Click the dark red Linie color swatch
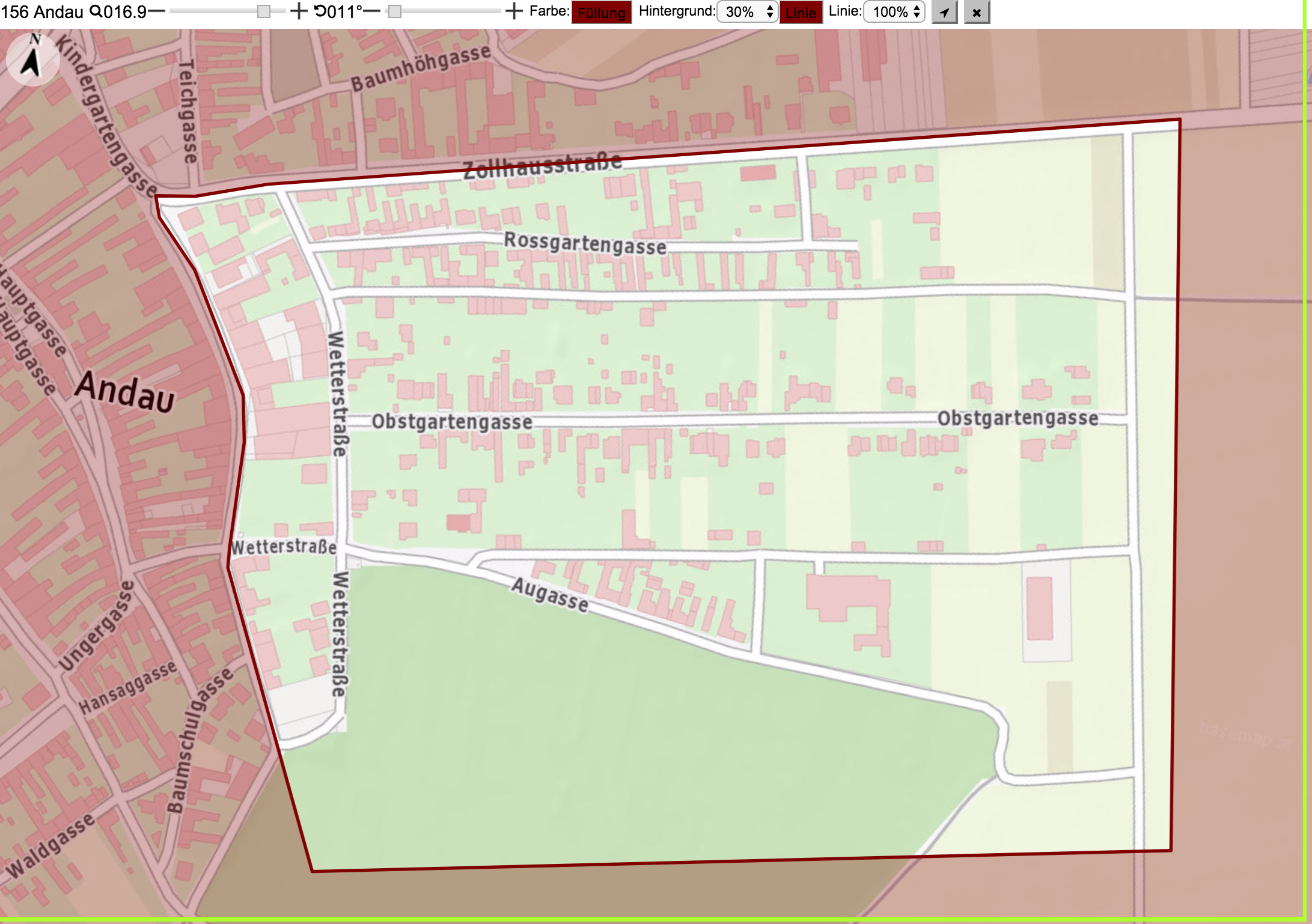 tap(801, 12)
